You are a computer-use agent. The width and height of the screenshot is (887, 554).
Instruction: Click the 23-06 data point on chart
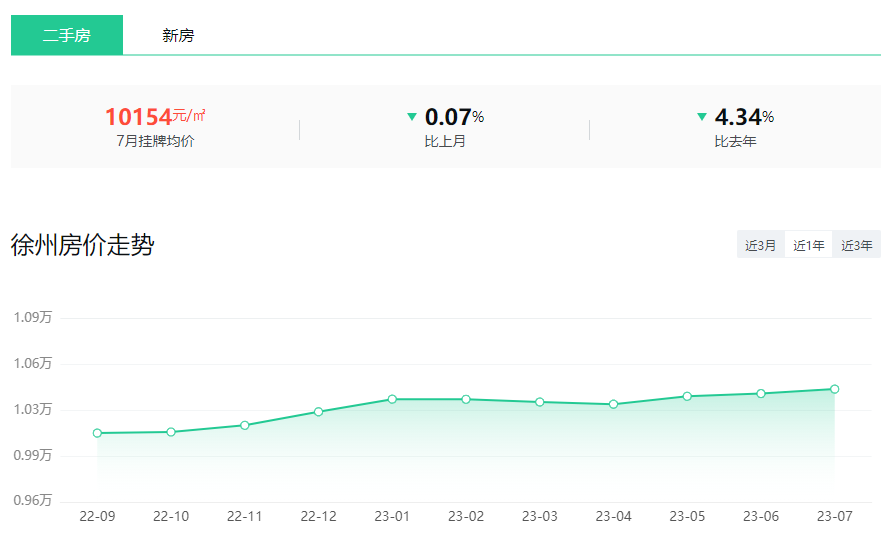point(761,393)
